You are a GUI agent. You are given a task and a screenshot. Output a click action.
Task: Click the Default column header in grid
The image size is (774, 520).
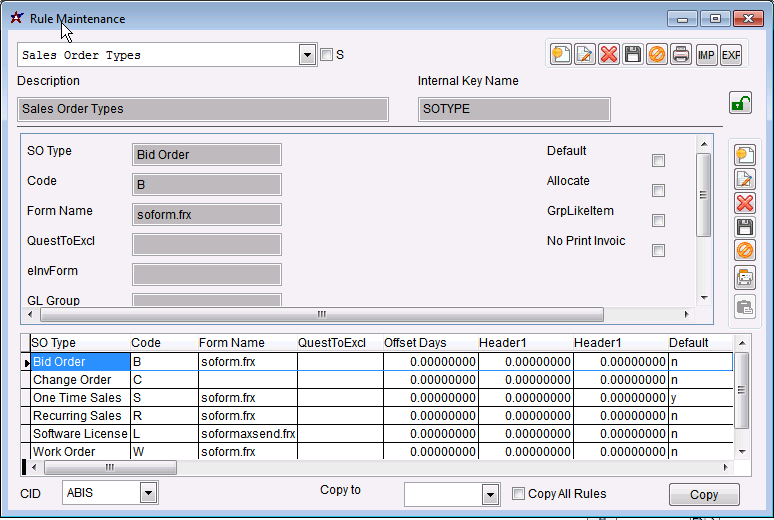pos(700,343)
